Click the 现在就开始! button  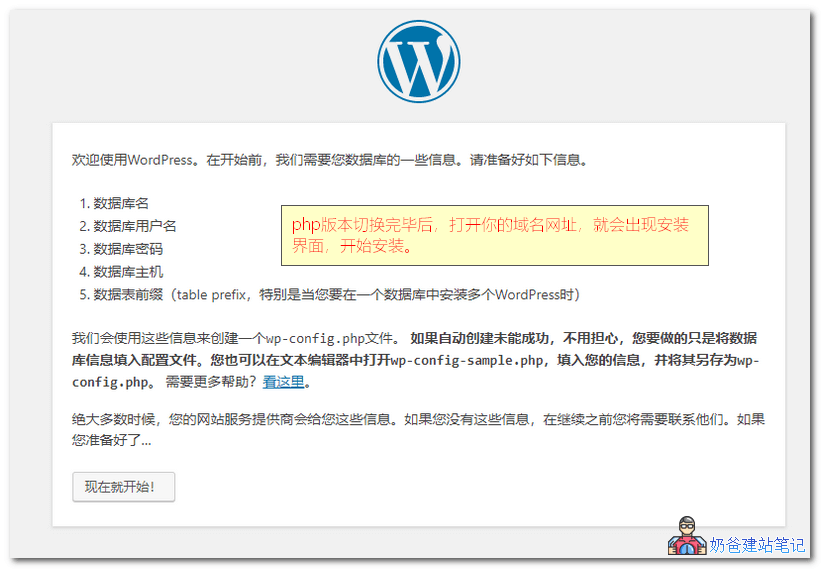click(x=124, y=487)
